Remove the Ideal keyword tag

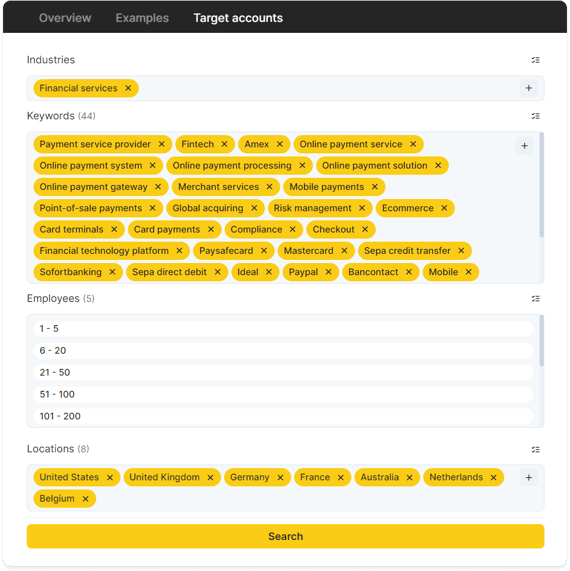point(268,272)
